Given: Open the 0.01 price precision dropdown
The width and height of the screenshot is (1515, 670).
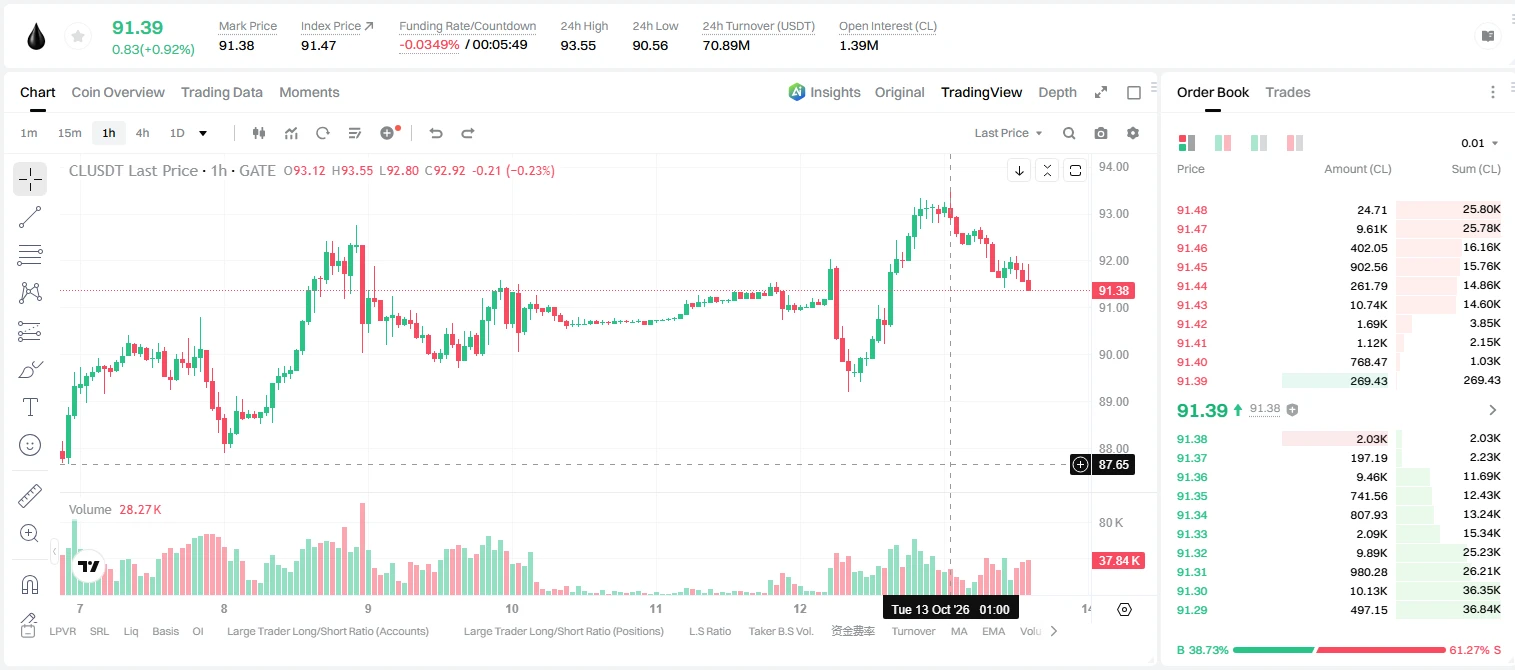Looking at the screenshot, I should (1480, 143).
